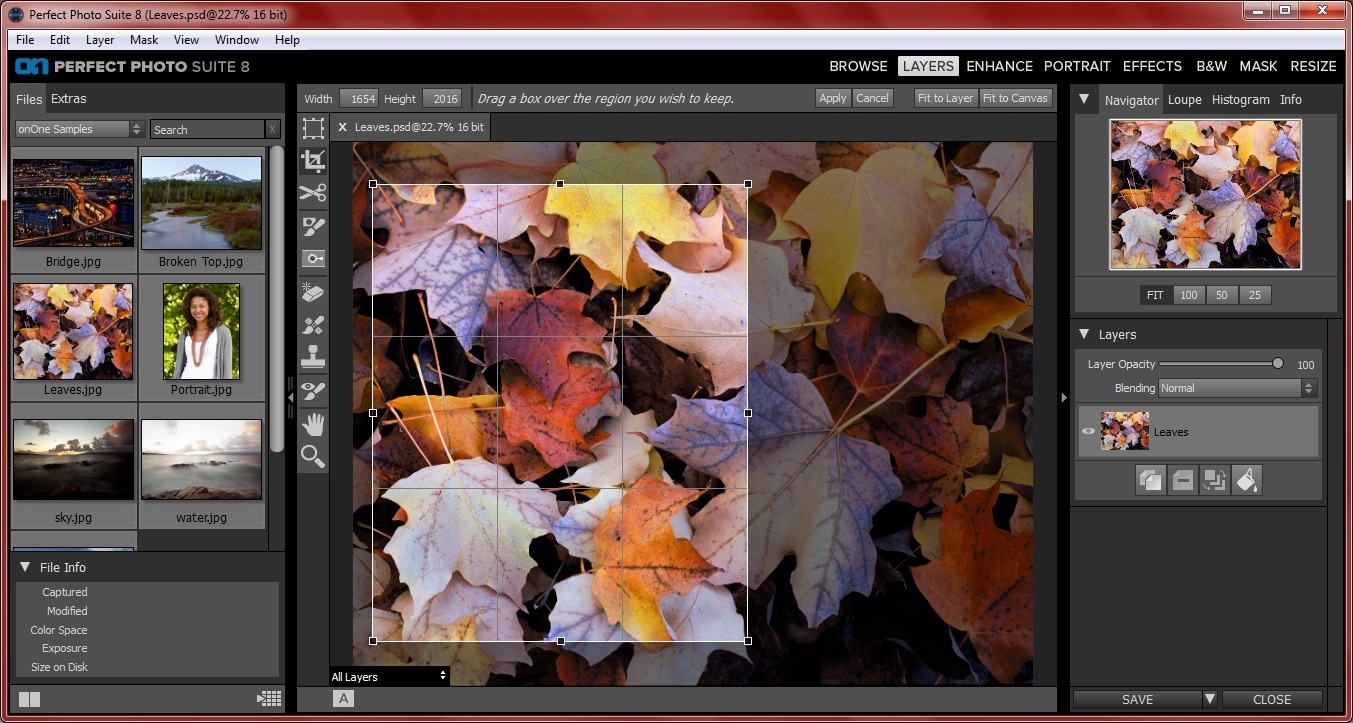Image resolution: width=1353 pixels, height=723 pixels.
Task: Hide the Leaves layer with eye icon
Action: pos(1088,432)
